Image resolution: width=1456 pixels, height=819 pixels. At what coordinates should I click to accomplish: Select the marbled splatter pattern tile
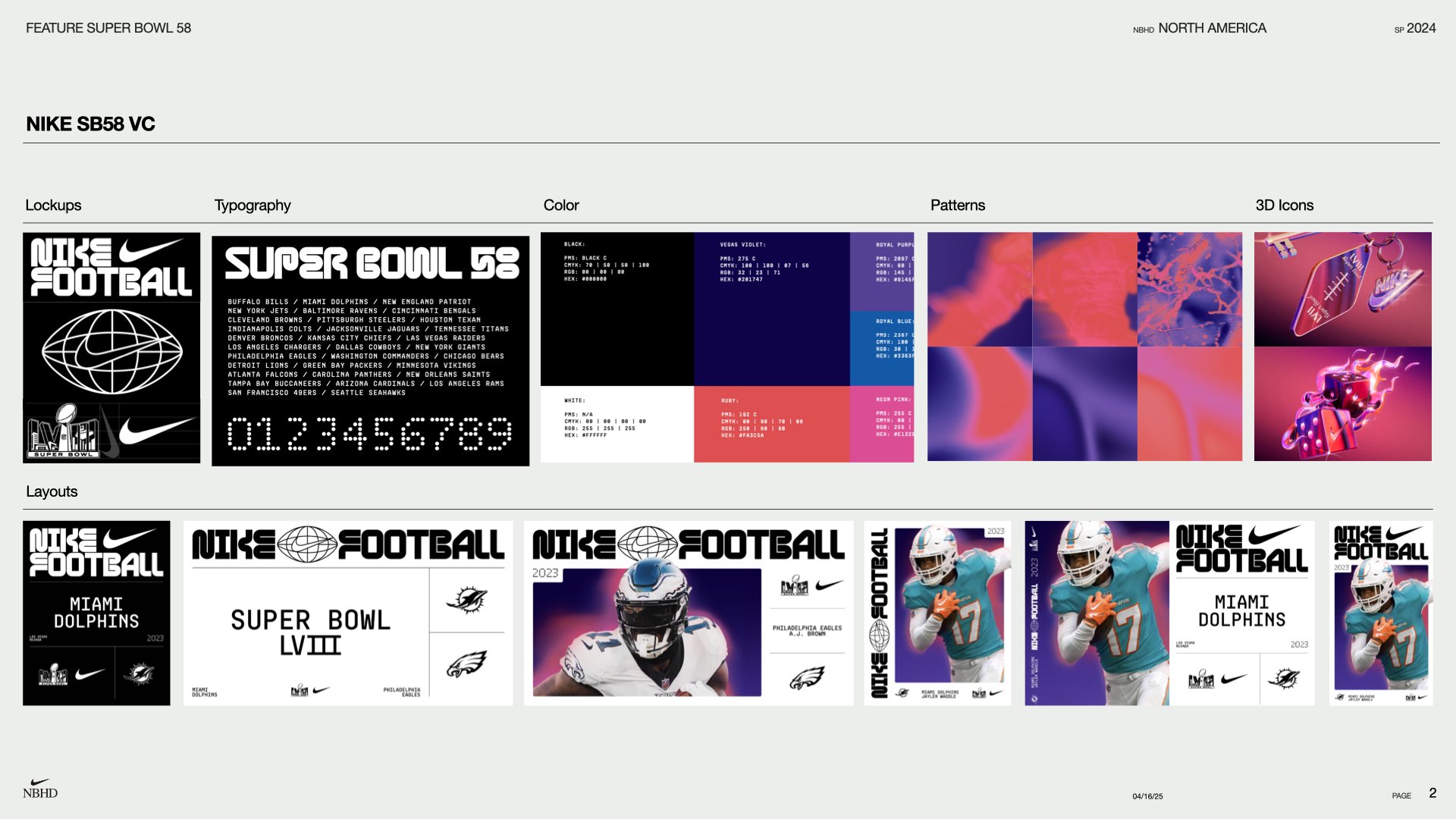(x=1190, y=290)
